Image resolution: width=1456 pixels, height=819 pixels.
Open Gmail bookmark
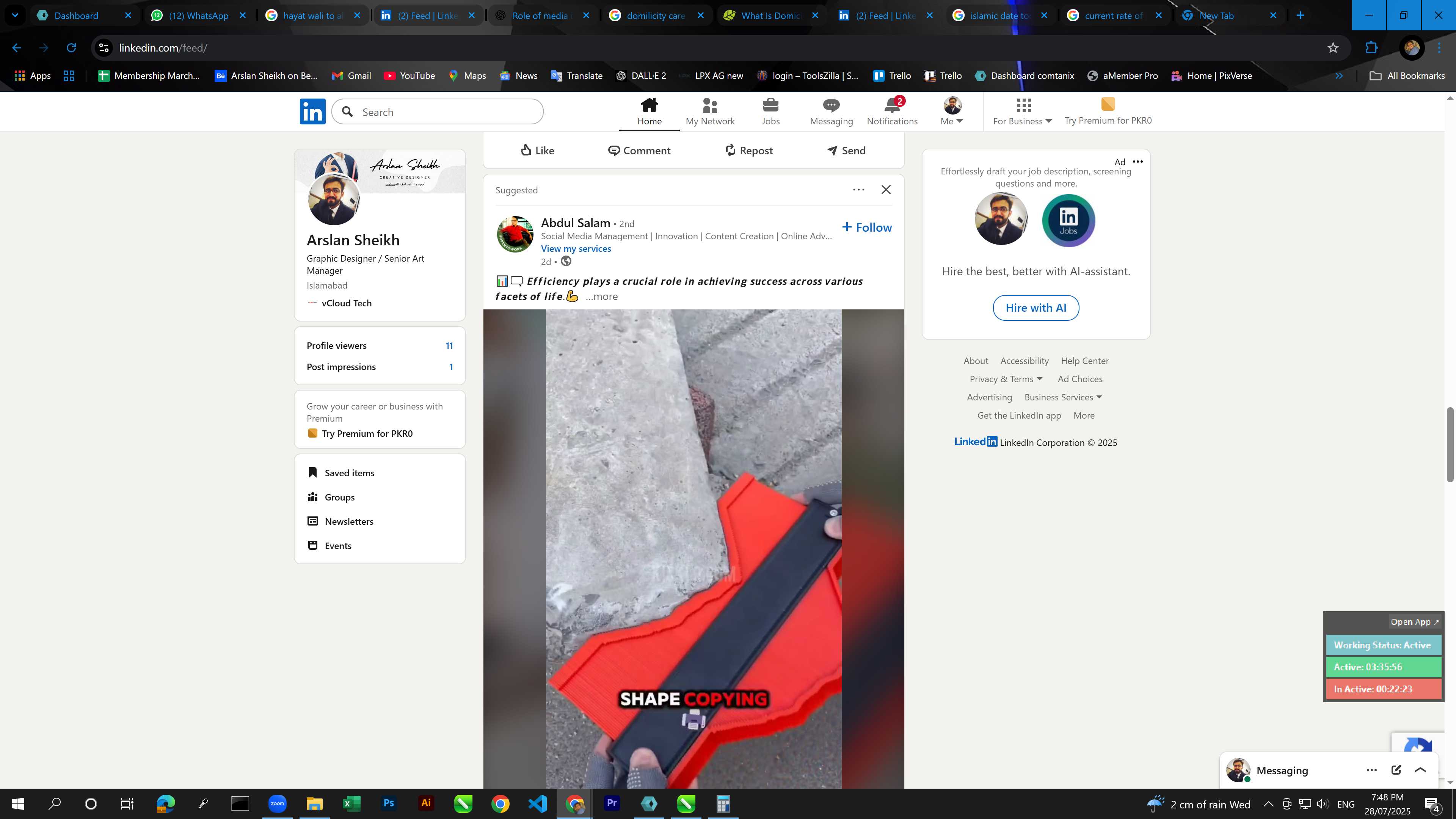coord(351,76)
